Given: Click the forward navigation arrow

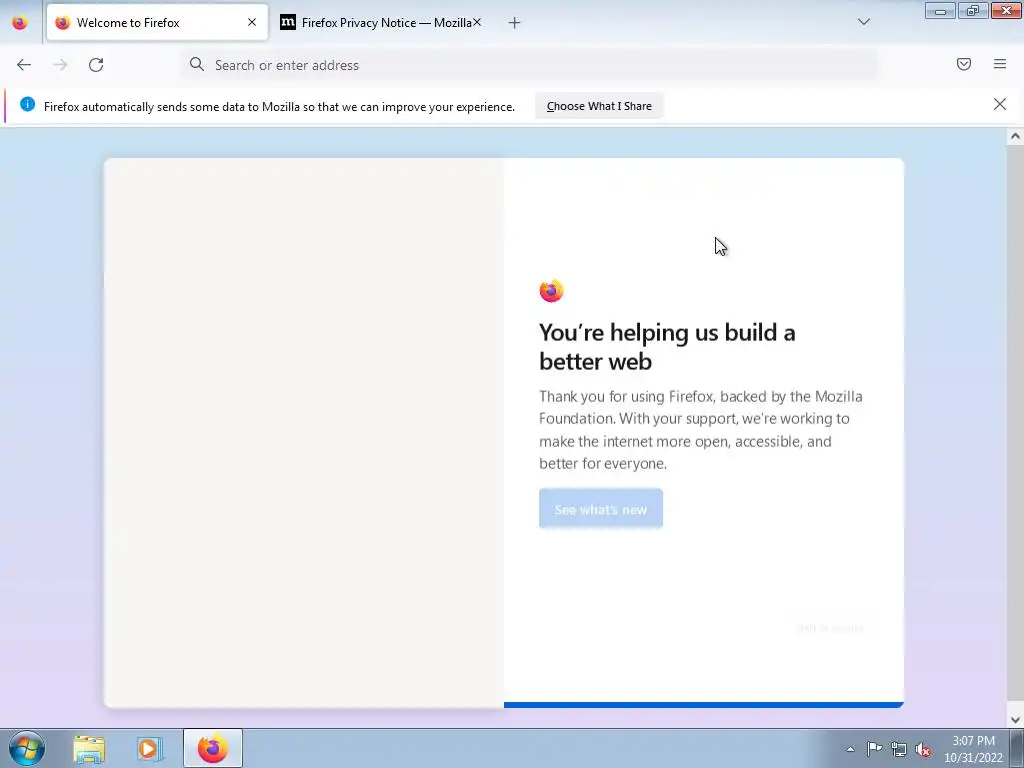Looking at the screenshot, I should tap(60, 65).
